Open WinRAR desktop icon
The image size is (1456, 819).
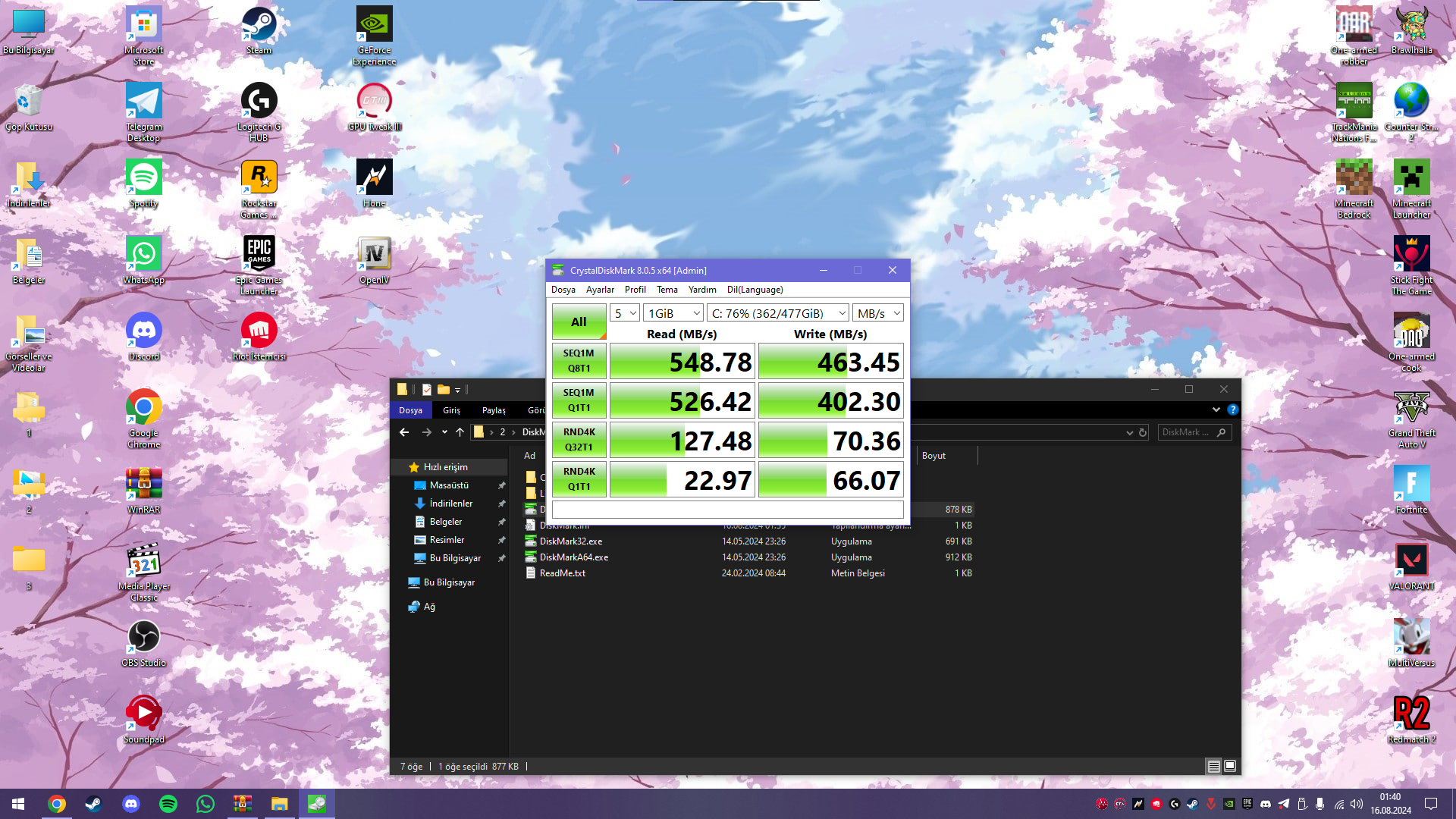click(143, 490)
